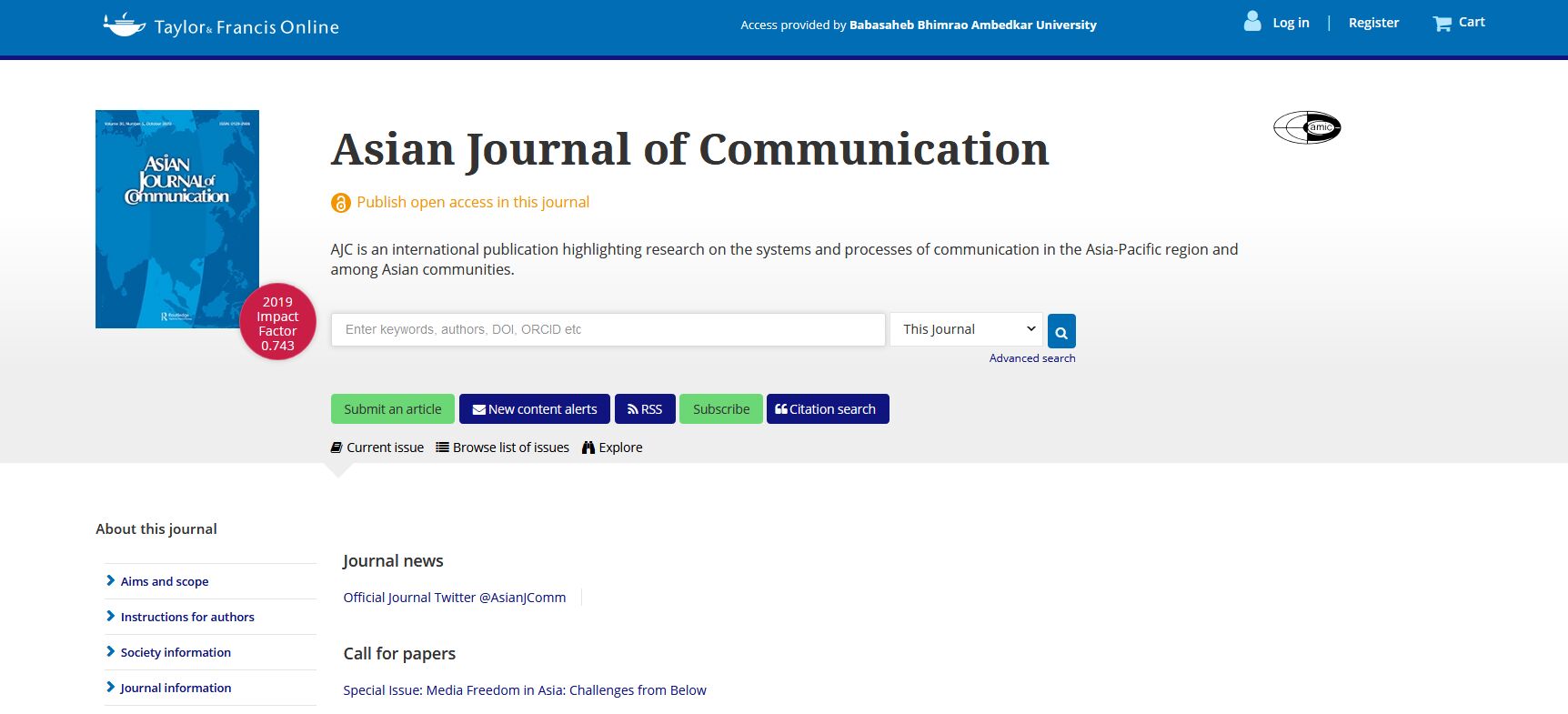1568x714 pixels.
Task: Open the Cart link
Action: click(x=1472, y=22)
